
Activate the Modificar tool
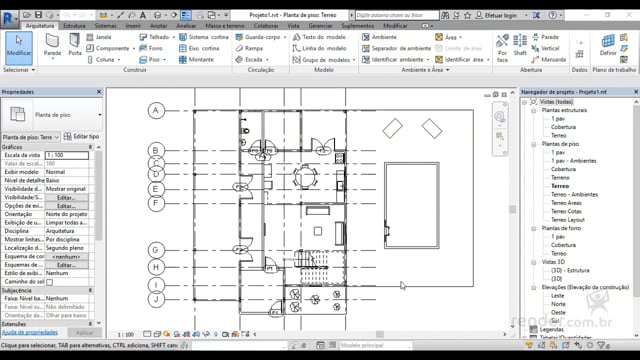pos(18,46)
